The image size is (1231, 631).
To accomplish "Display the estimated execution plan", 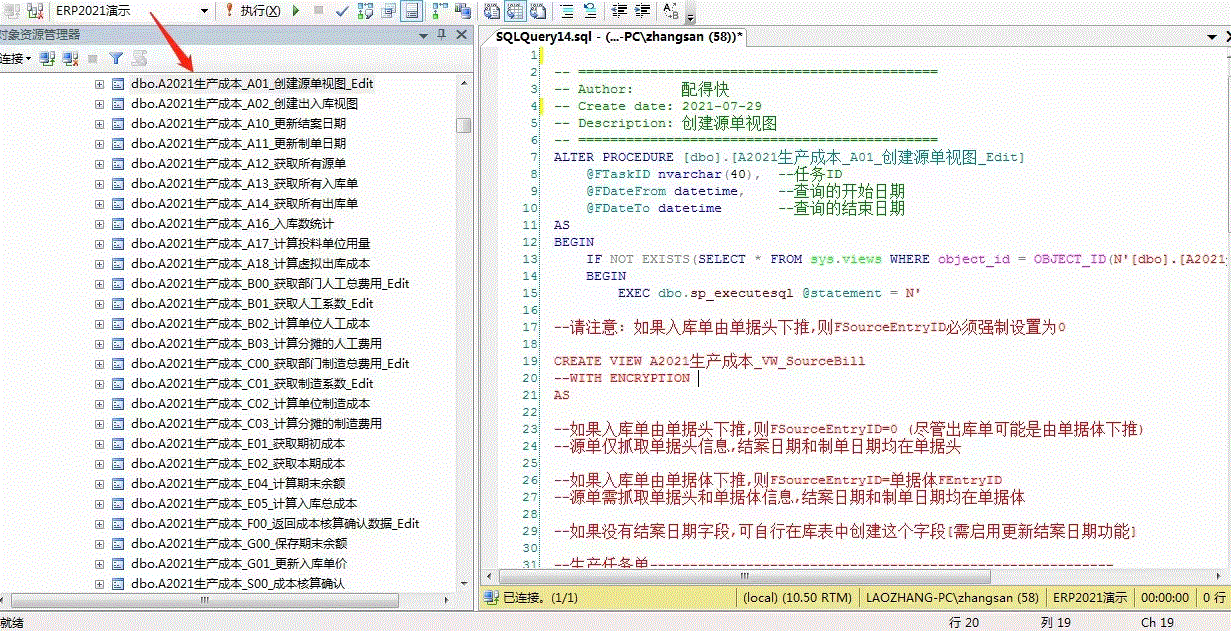I will pyautogui.click(x=365, y=10).
